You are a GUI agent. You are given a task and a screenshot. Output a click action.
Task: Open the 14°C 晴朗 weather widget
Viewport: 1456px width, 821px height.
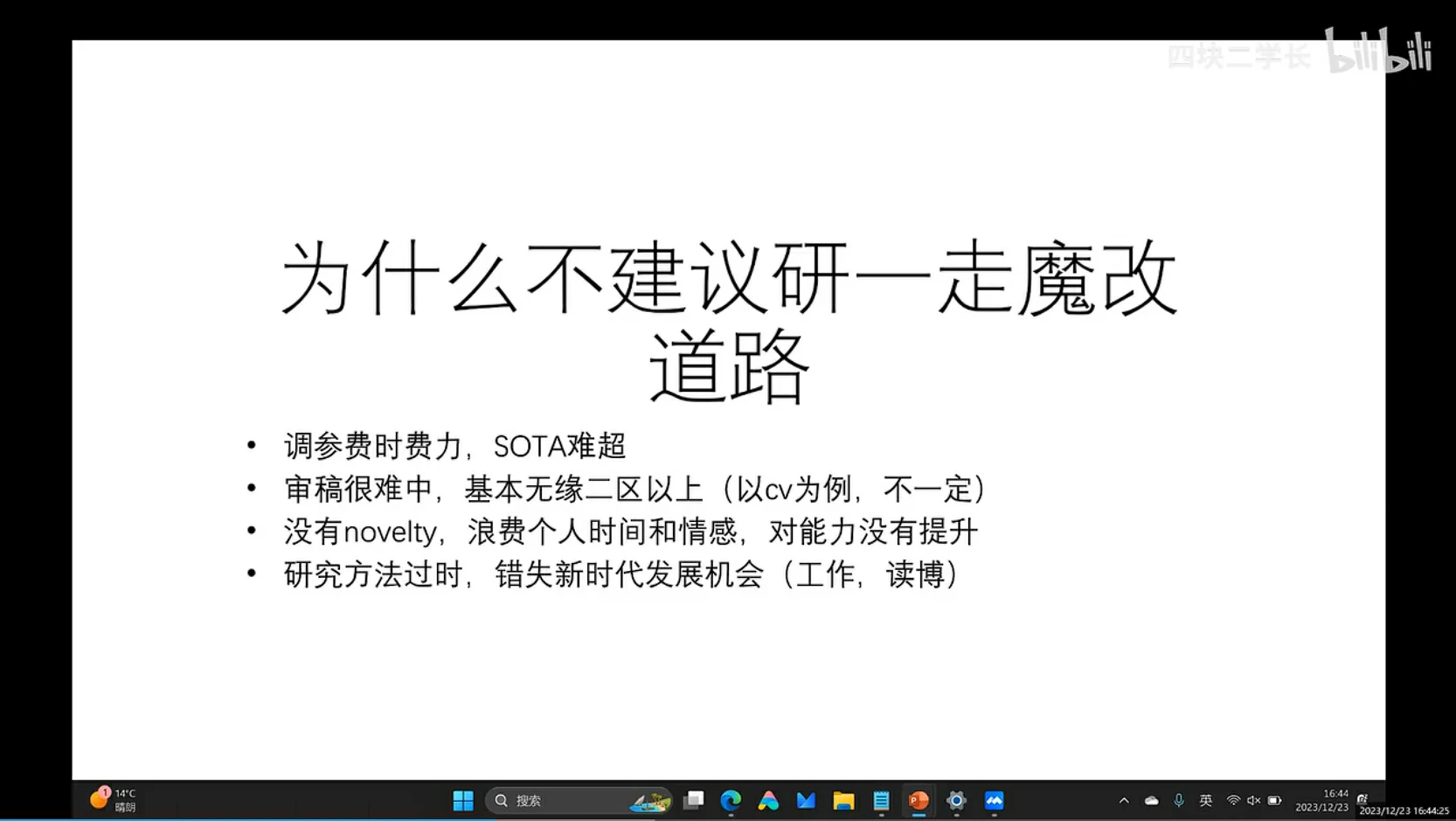click(114, 800)
